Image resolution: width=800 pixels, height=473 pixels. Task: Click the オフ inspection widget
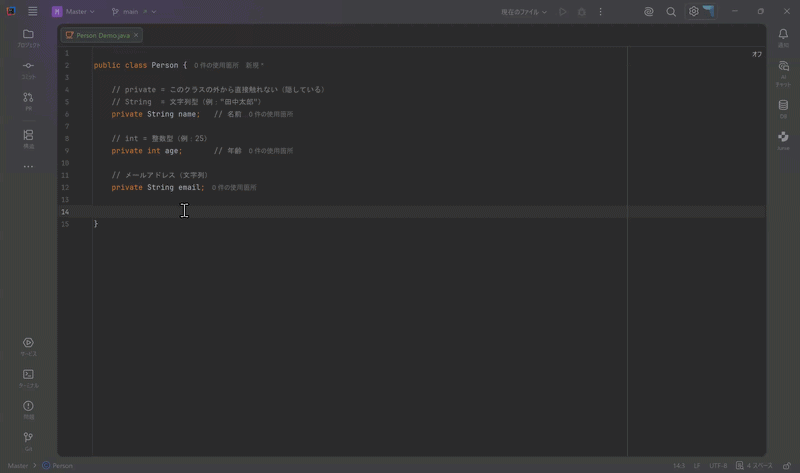(757, 54)
